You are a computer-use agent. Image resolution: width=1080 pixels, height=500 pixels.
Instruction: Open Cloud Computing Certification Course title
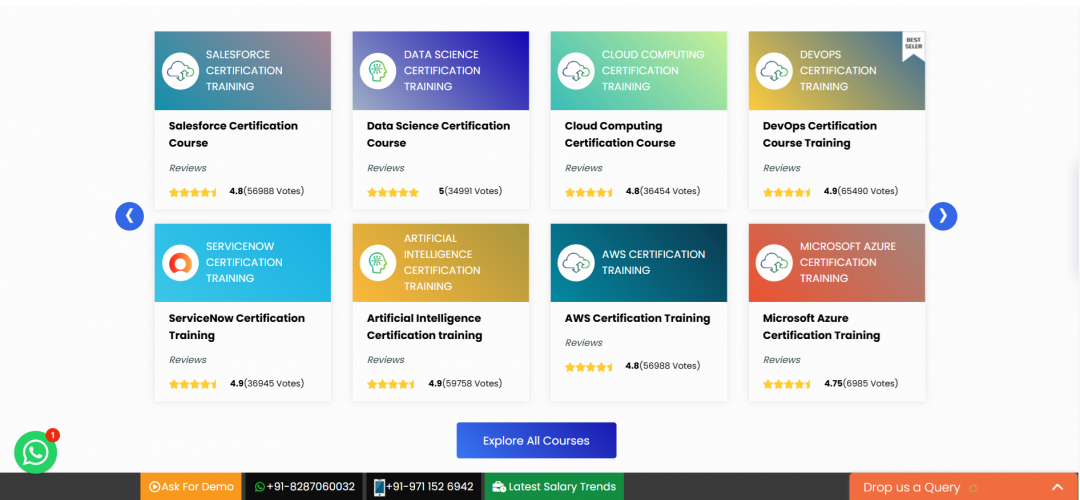pyautogui.click(x=620, y=134)
